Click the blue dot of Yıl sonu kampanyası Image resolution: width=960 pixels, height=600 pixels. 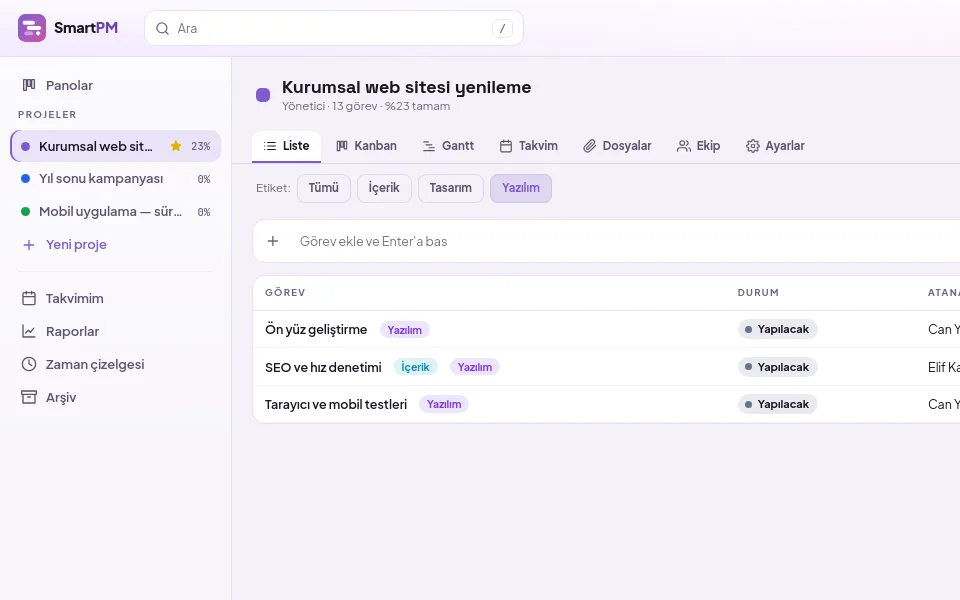pyautogui.click(x=25, y=179)
